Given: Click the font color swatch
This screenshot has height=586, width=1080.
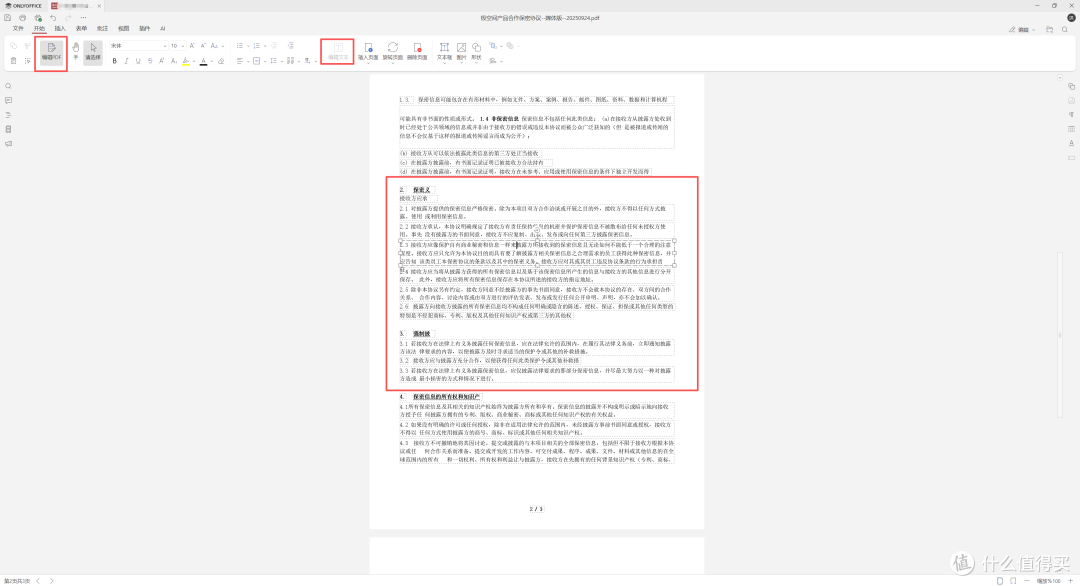Looking at the screenshot, I should tap(203, 61).
